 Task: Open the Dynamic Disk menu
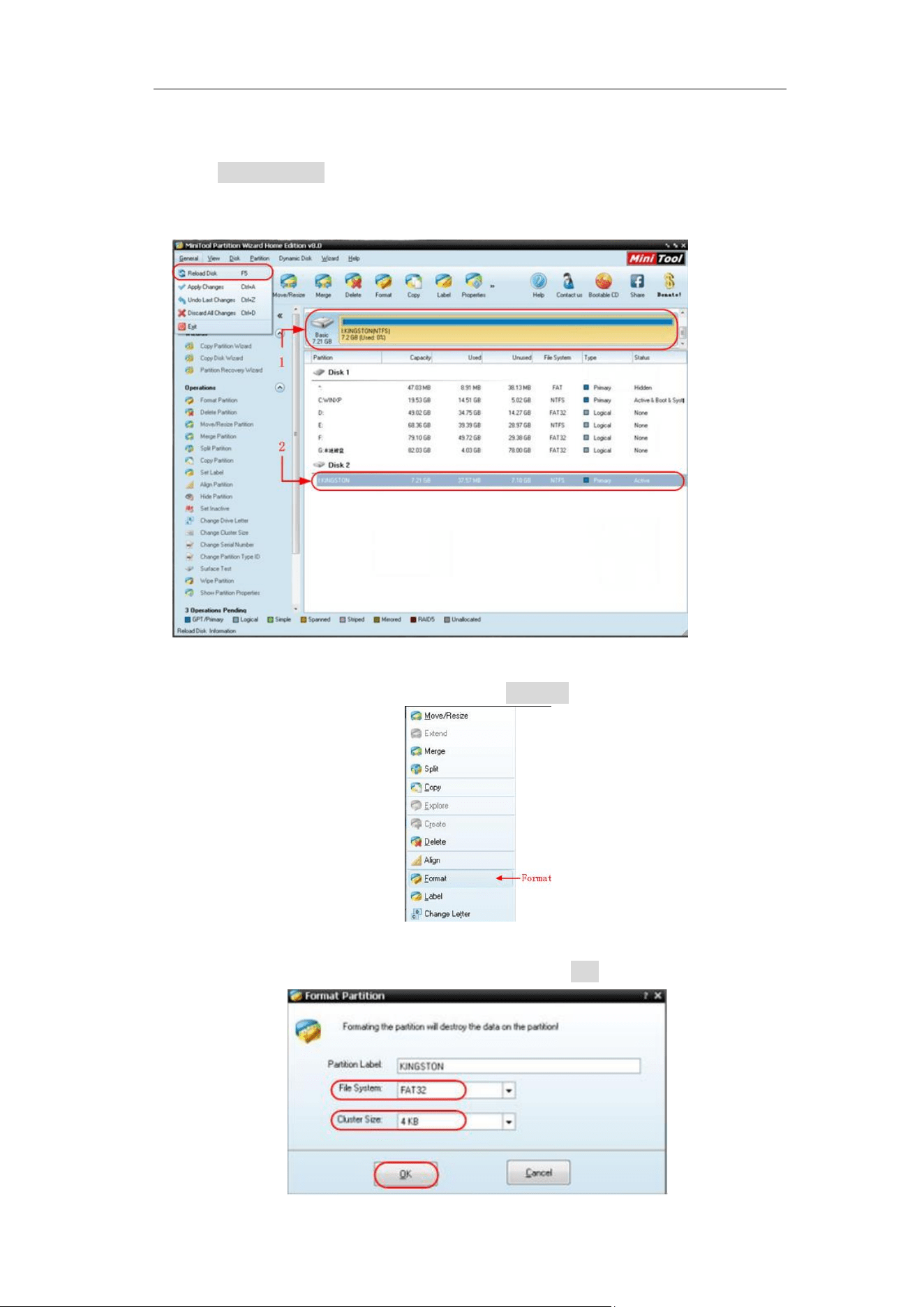tap(295, 258)
